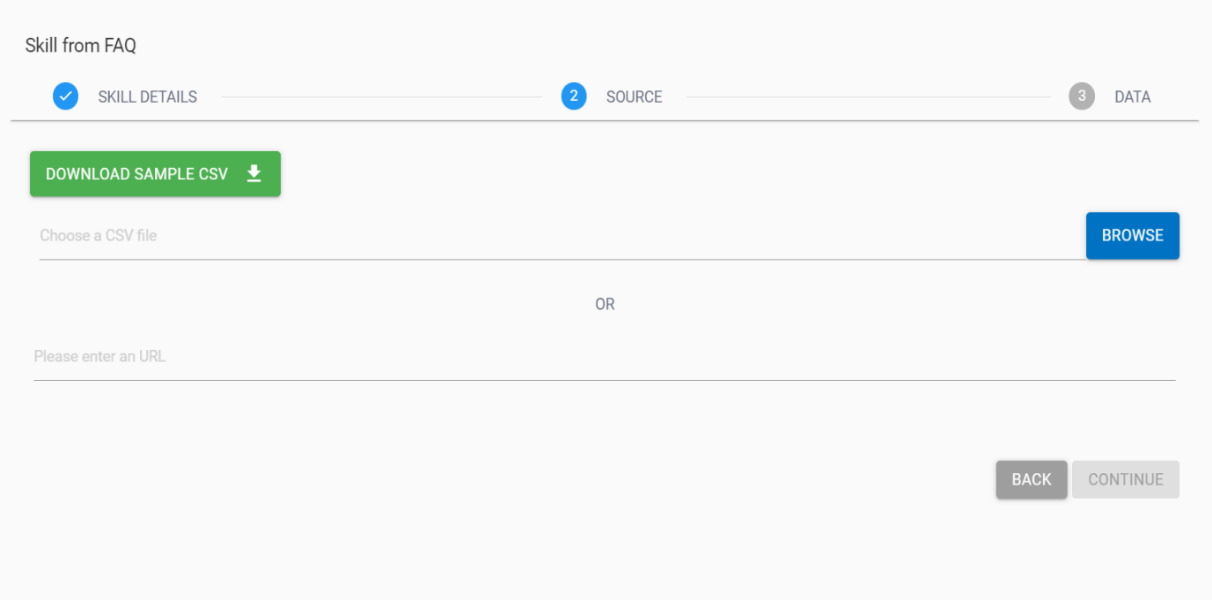This screenshot has width=1212, height=600.
Task: Click the underline beneath the URL field
Action: pyautogui.click(x=605, y=380)
